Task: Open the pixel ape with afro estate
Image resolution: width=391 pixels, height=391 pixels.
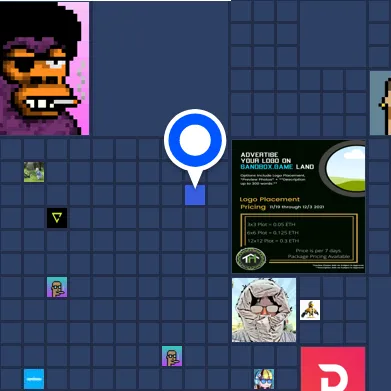Action: [44, 68]
